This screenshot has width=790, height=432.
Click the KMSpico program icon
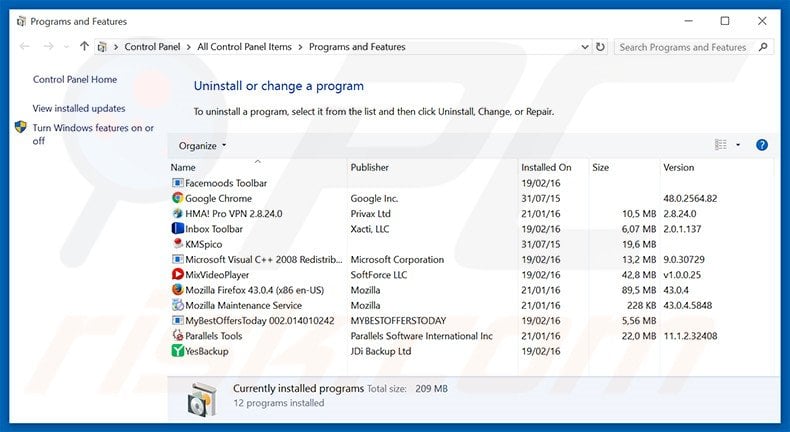click(177, 244)
